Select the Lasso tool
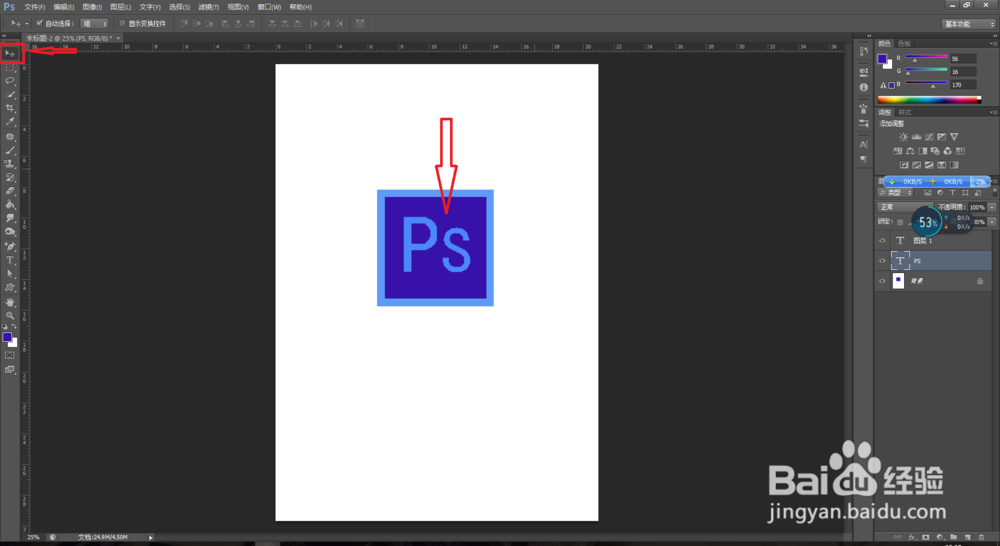Screen dimensions: 1000x546 [x=10, y=81]
